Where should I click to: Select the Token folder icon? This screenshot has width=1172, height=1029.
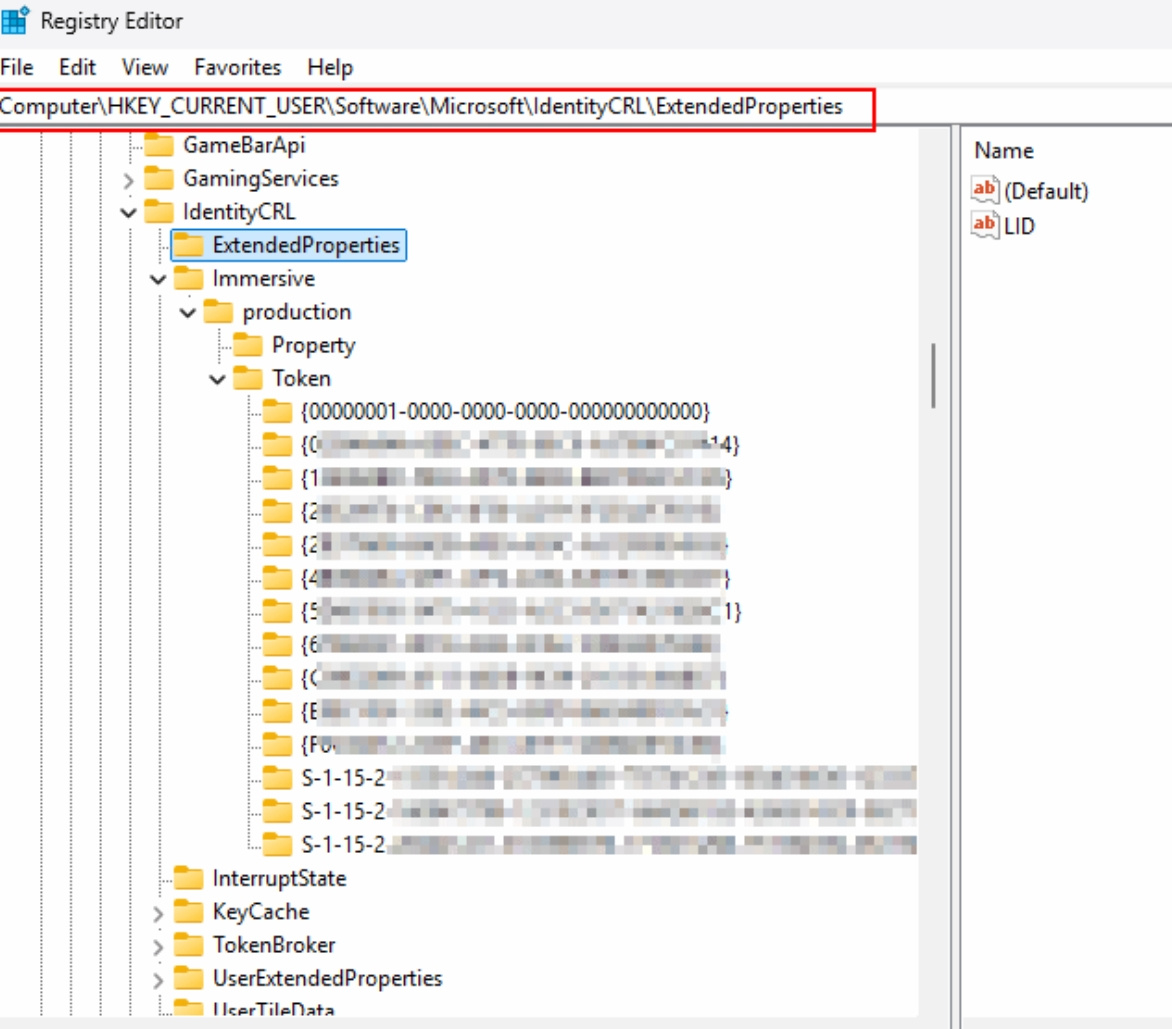pos(248,378)
